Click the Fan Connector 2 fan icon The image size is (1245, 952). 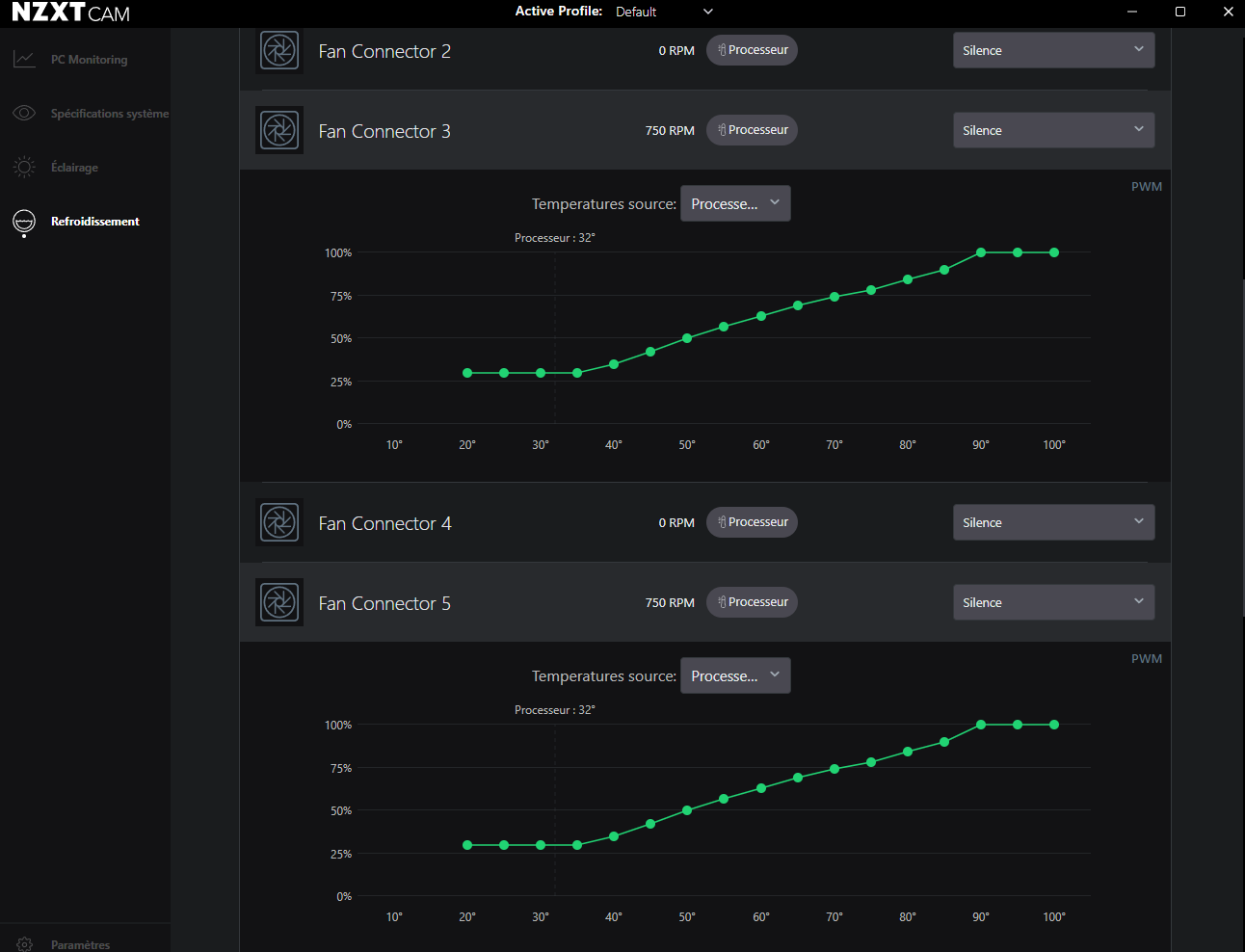279,51
